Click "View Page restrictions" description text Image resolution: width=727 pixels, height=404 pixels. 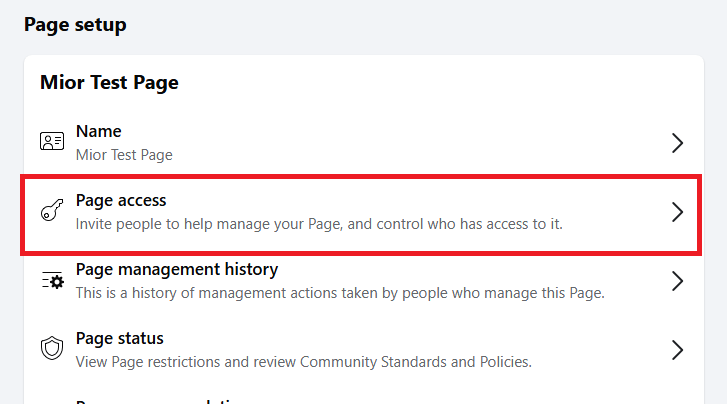click(303, 361)
